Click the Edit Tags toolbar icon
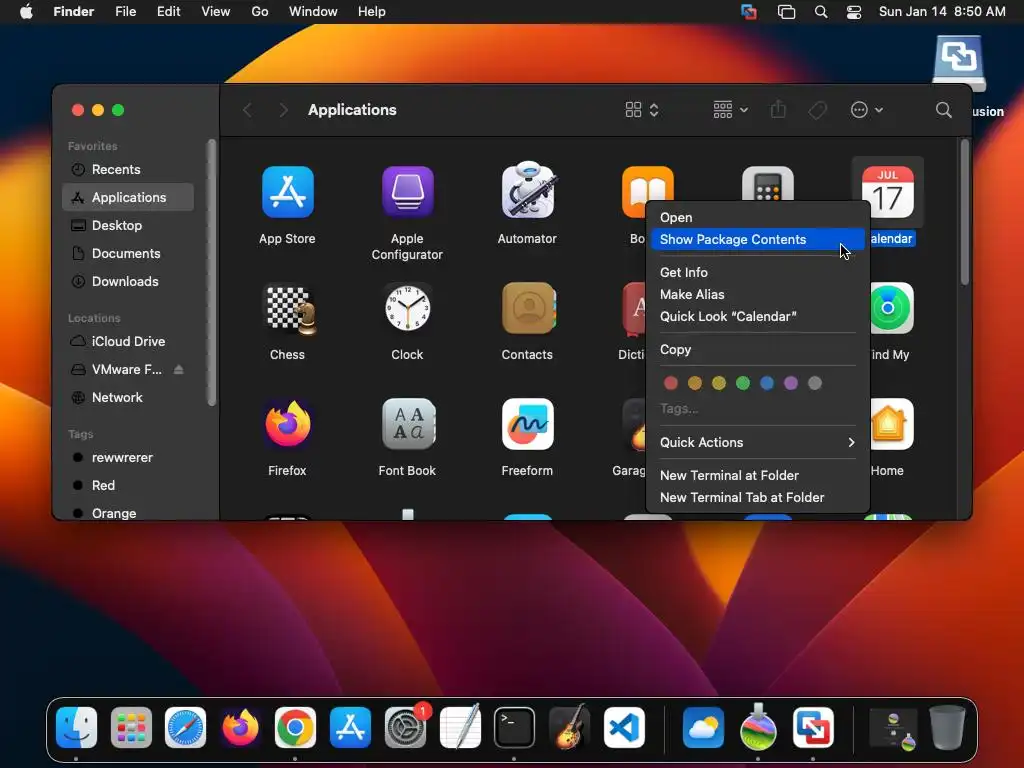Viewport: 1024px width, 768px height. click(x=817, y=110)
